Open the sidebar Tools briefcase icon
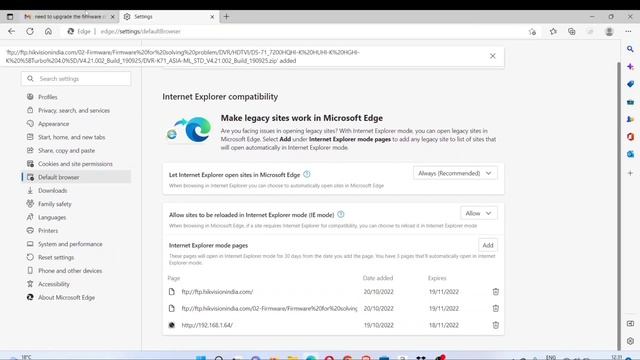 click(x=630, y=102)
